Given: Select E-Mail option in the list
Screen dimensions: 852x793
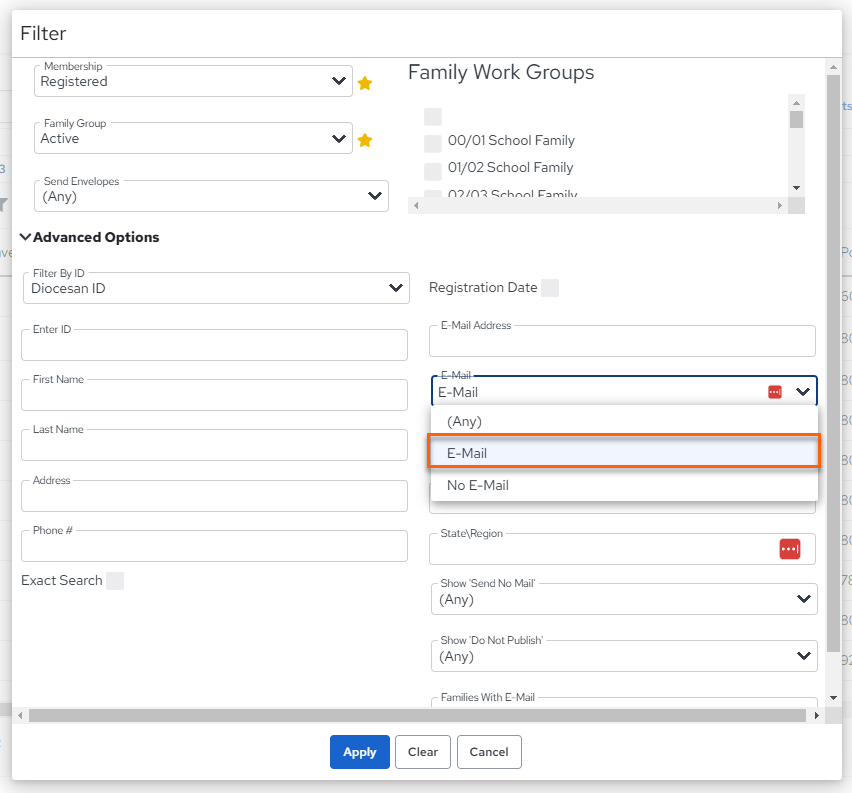Looking at the screenshot, I should click(624, 453).
